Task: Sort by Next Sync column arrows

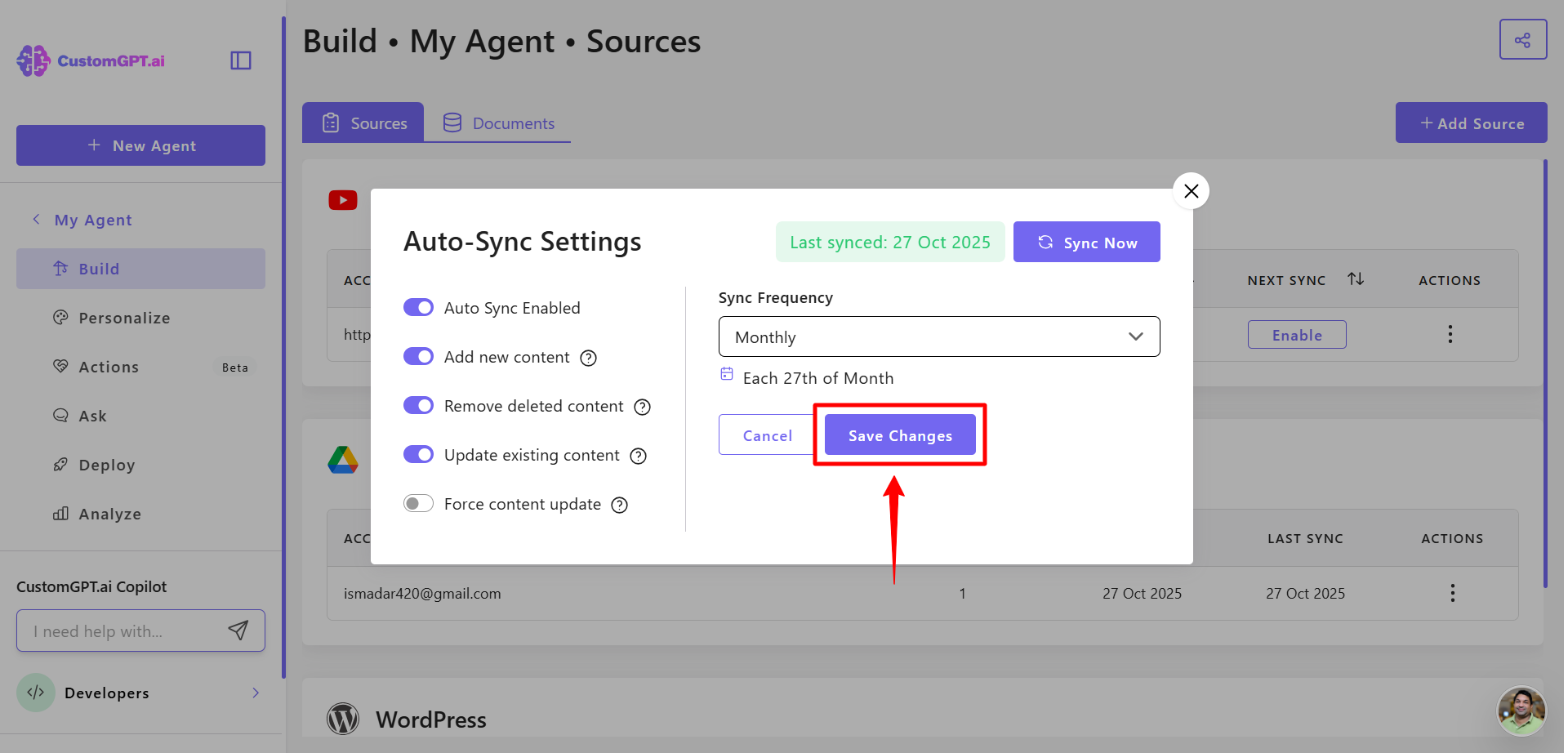Action: click(1356, 279)
